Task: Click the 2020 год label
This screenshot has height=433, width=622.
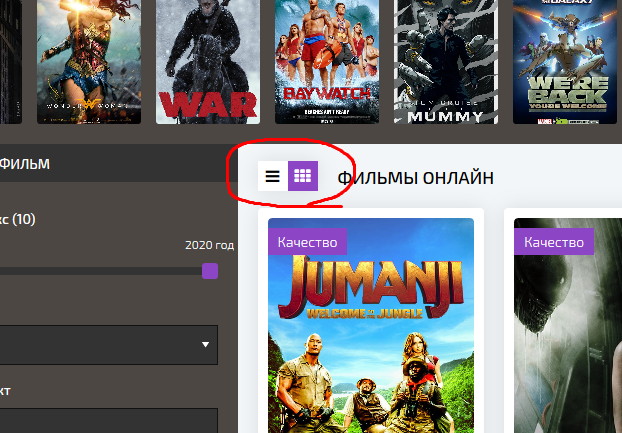Action: (209, 245)
